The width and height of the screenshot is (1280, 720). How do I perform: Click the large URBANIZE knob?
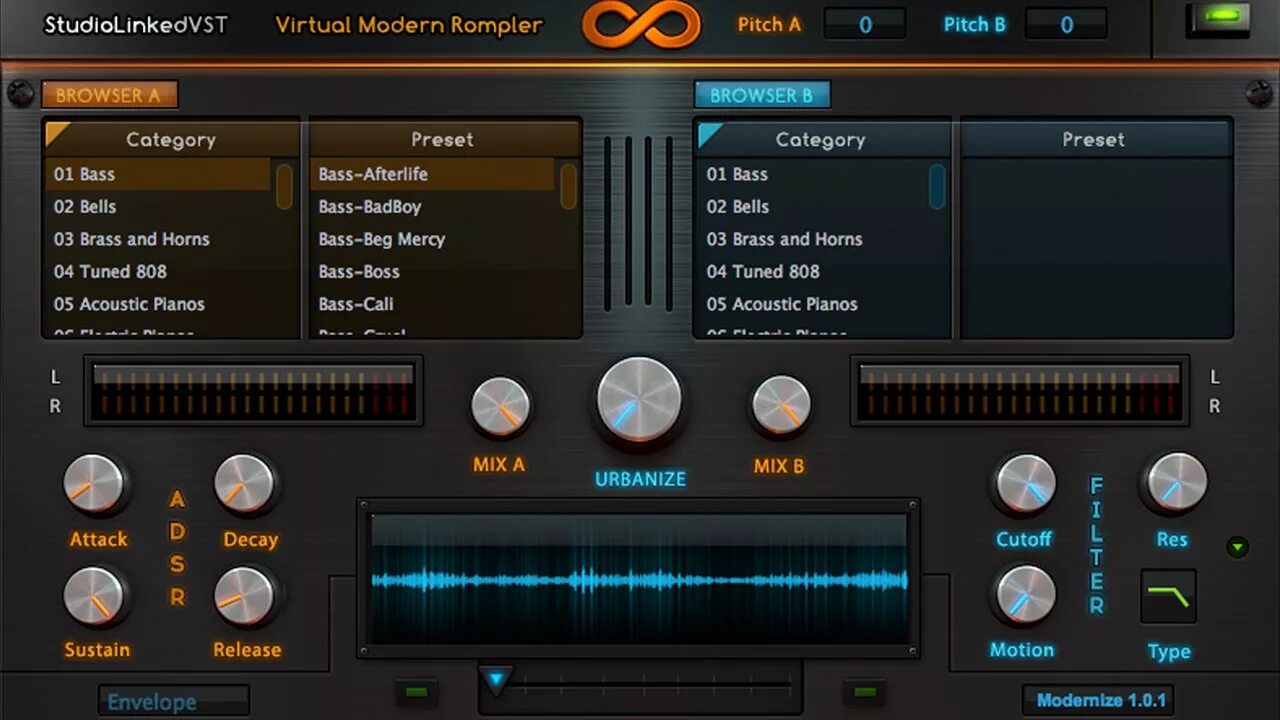[x=639, y=400]
